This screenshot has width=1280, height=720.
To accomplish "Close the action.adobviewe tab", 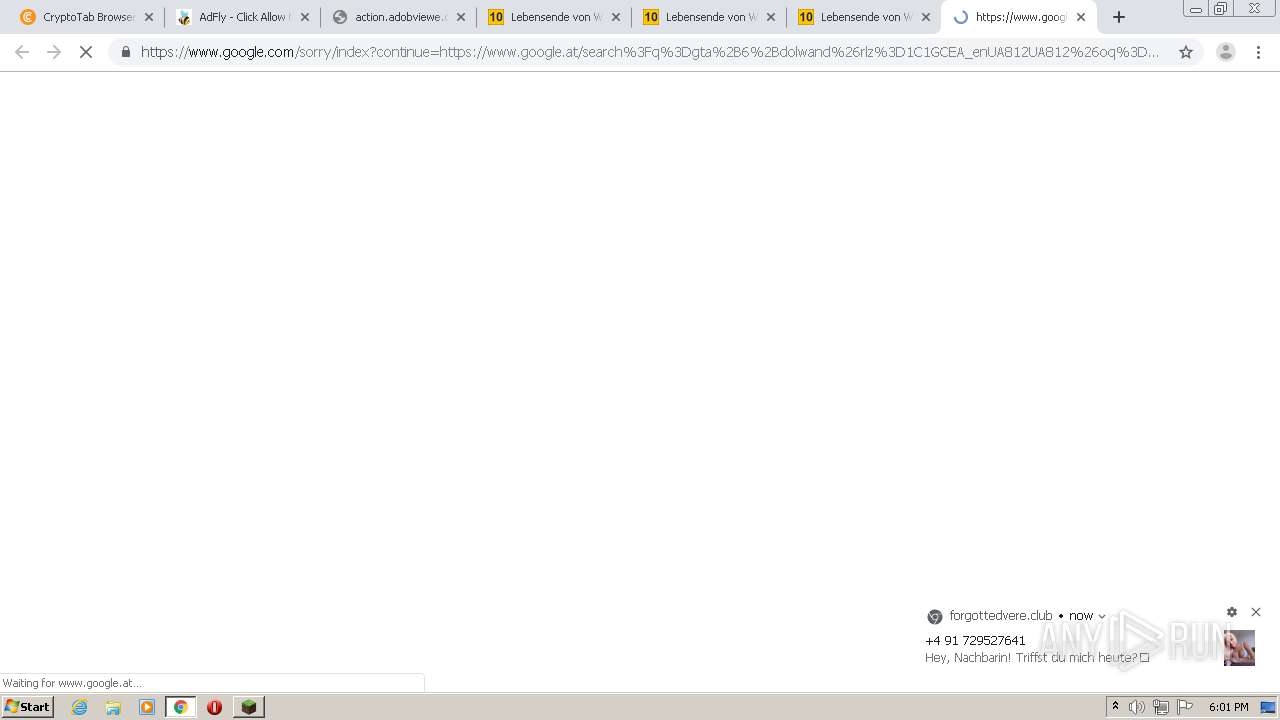I will (461, 17).
